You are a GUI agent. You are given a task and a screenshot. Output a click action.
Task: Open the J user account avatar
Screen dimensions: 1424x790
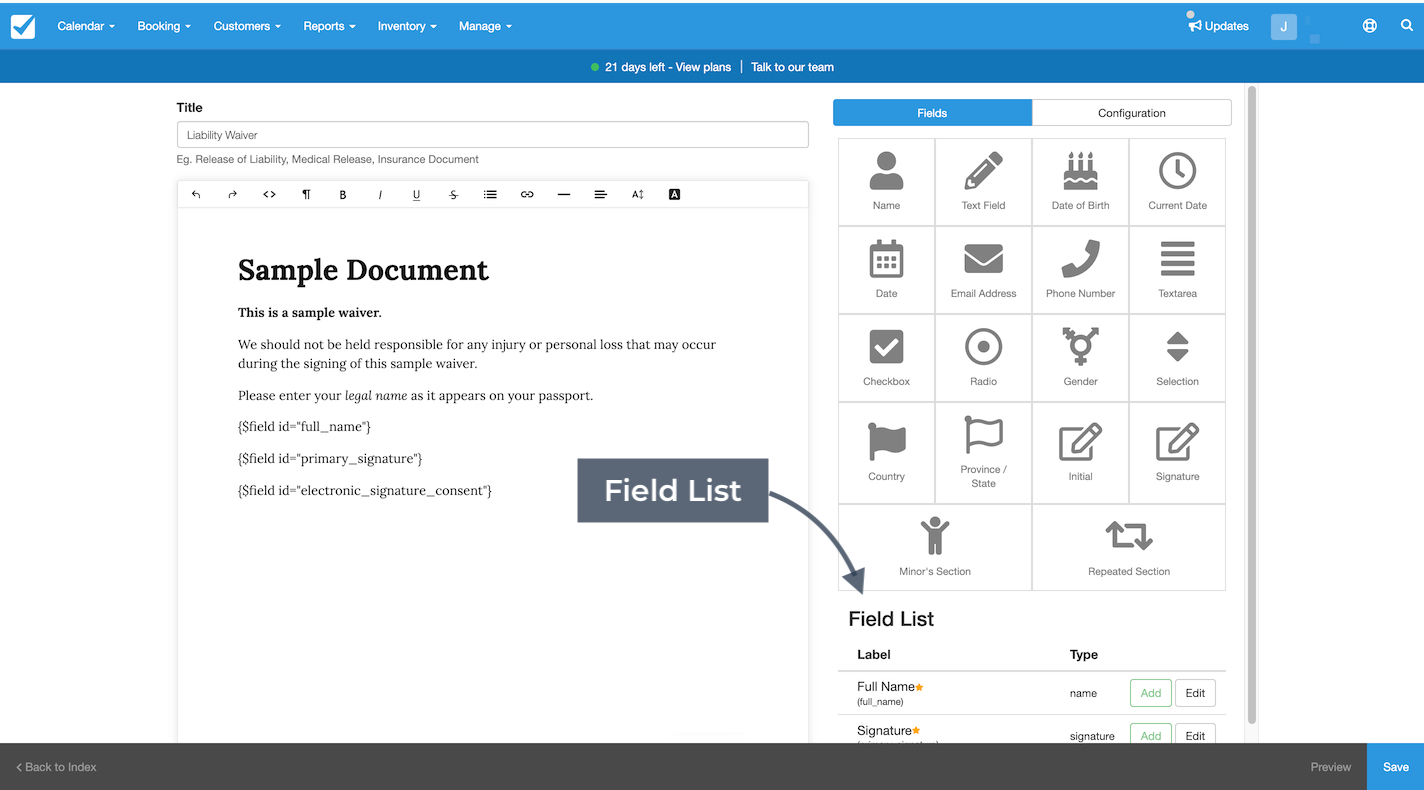point(1284,27)
